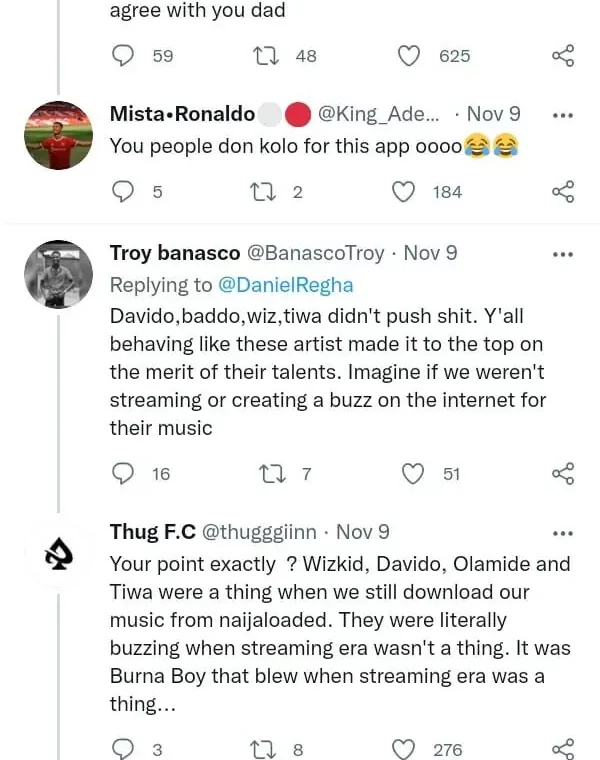The width and height of the screenshot is (600, 760).
Task: Like Troy banasco's tweet with 51 likes
Action: click(414, 473)
